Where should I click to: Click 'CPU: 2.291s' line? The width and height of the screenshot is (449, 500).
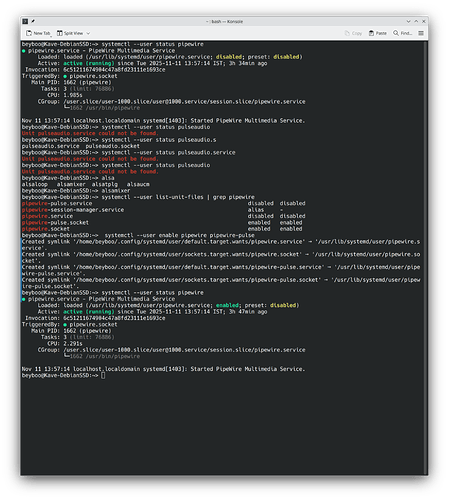tap(65, 343)
